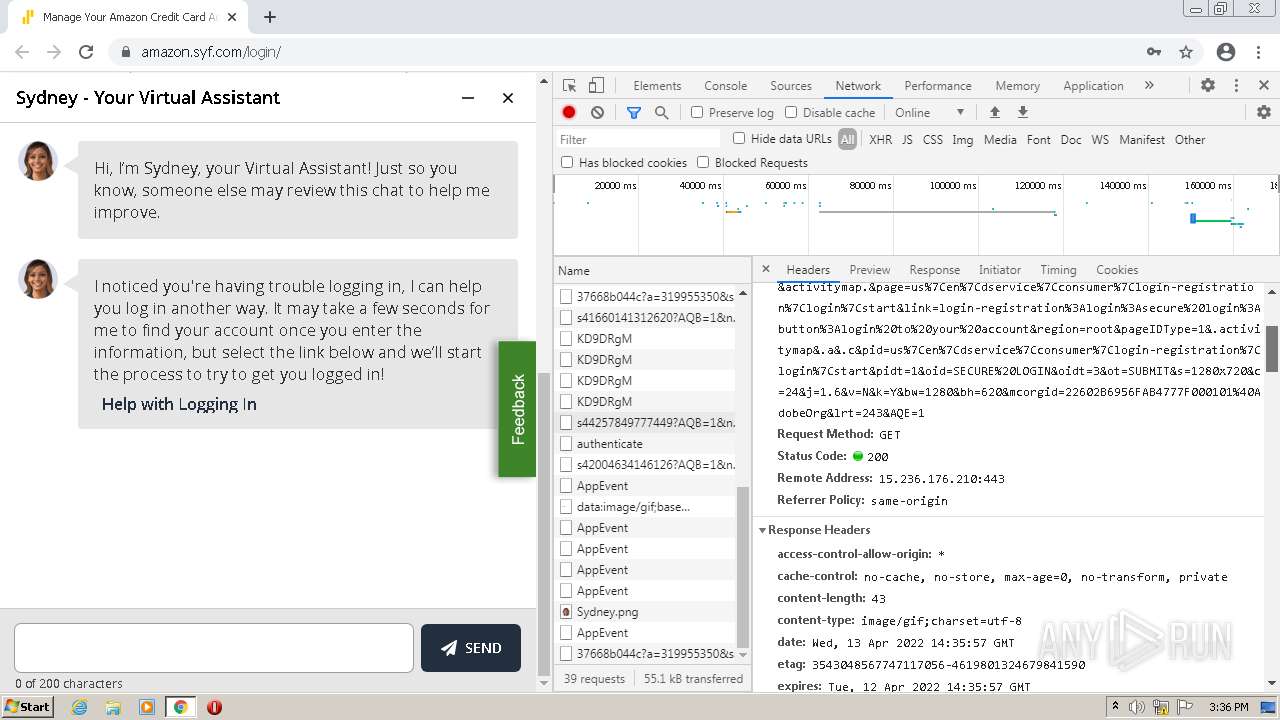Open network settings gear icon

pos(1263,113)
